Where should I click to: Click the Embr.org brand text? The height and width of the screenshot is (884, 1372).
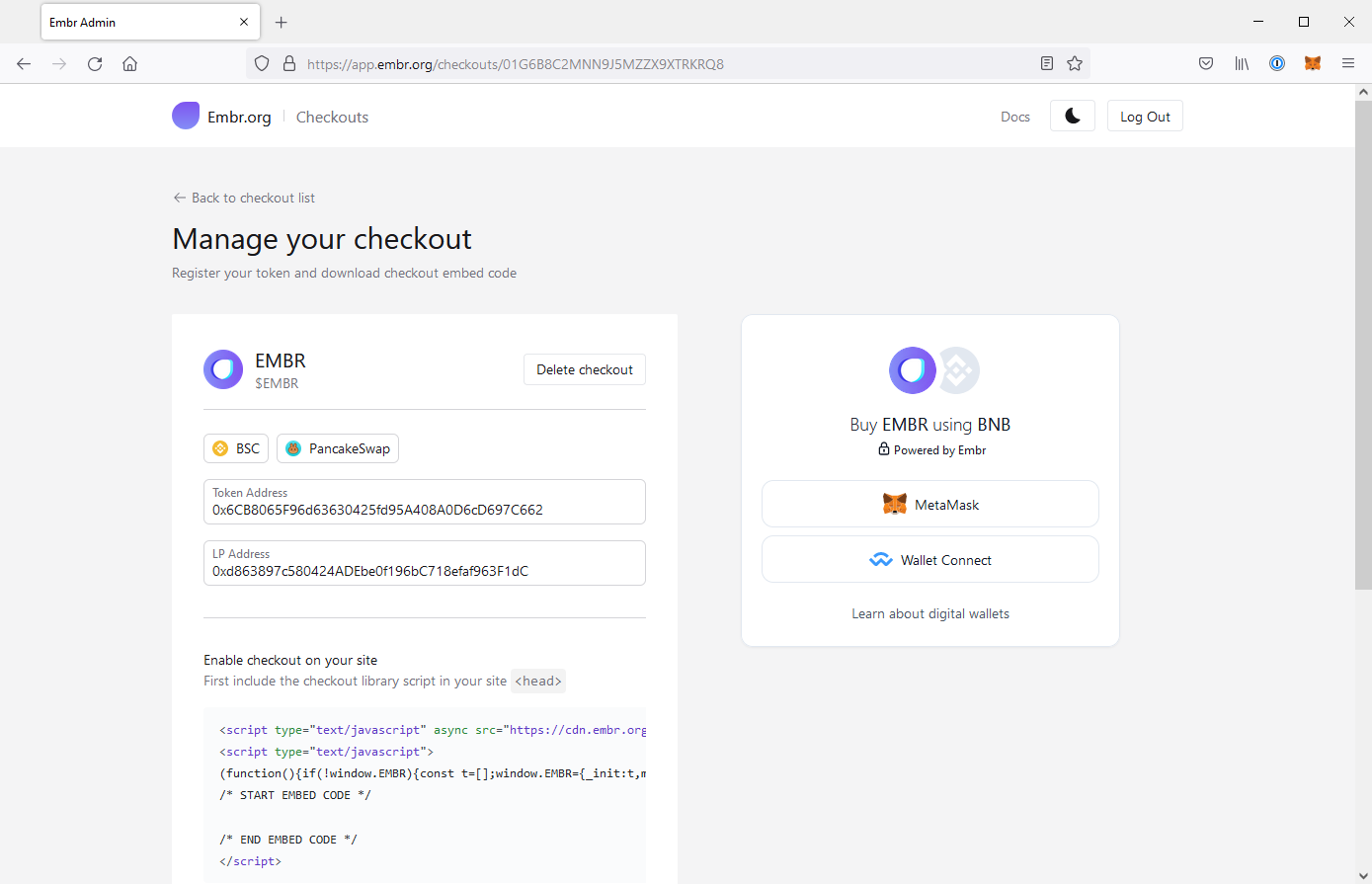(239, 117)
